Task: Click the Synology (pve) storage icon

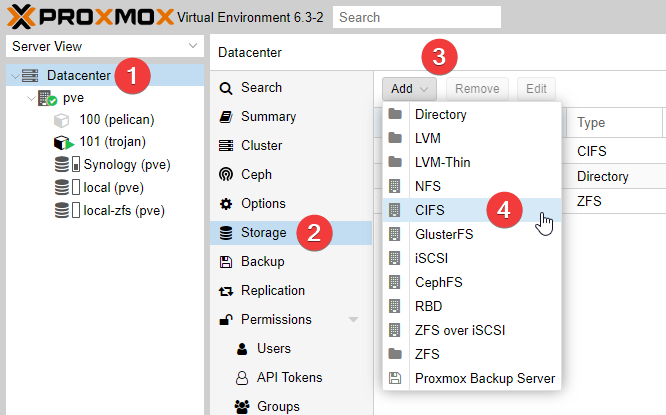Action: (x=67, y=164)
